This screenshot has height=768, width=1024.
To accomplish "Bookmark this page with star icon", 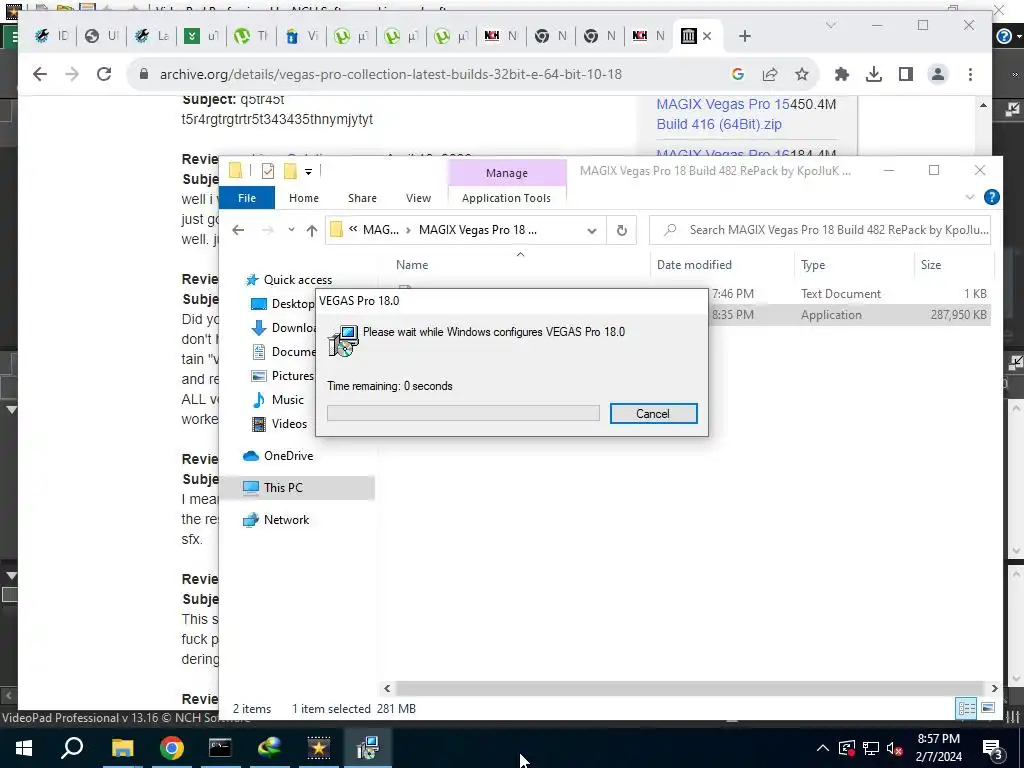I will pyautogui.click(x=802, y=74).
